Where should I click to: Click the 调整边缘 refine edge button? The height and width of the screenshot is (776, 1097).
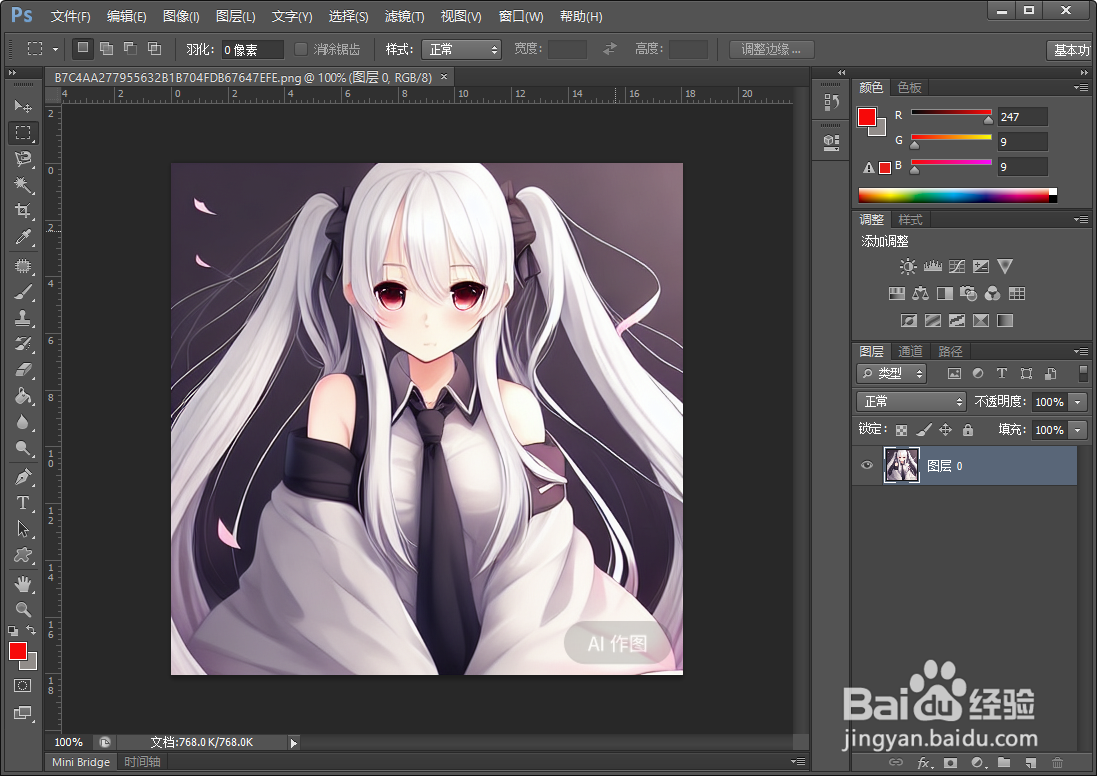(771, 49)
